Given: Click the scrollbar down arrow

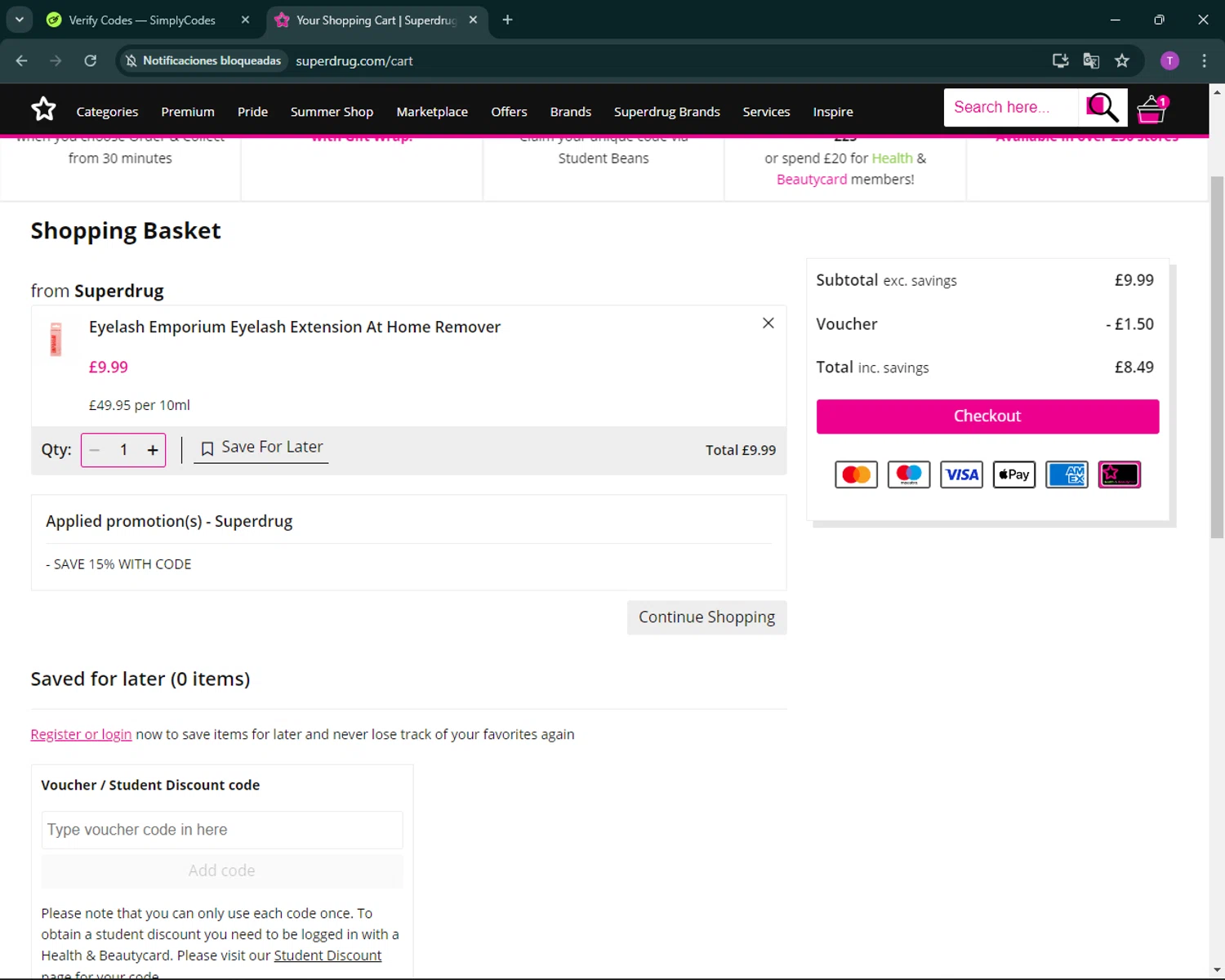Looking at the screenshot, I should 1217,970.
